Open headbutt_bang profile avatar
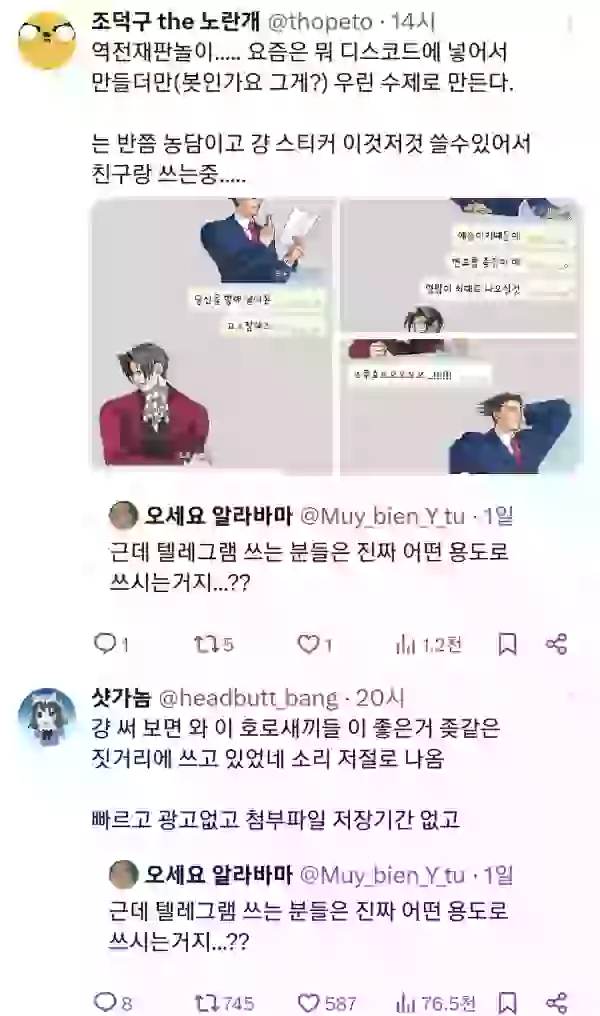The image size is (600, 1016). 46,715
